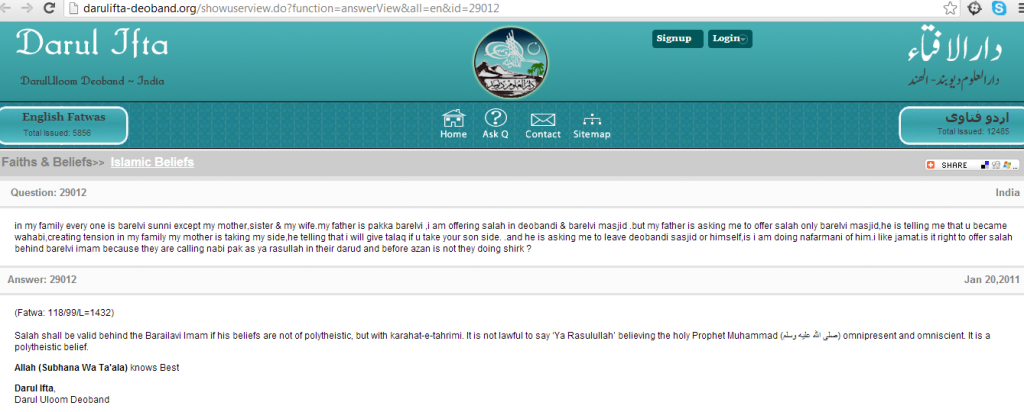Screen dimensions: 1024x412
Task: Follow the Islamic Beliefs breadcrumb link
Action: point(152,162)
